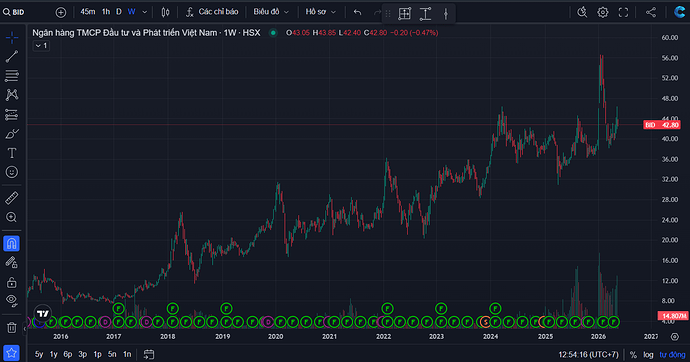Open timezone menu showing UTC+7

(x=588, y=355)
